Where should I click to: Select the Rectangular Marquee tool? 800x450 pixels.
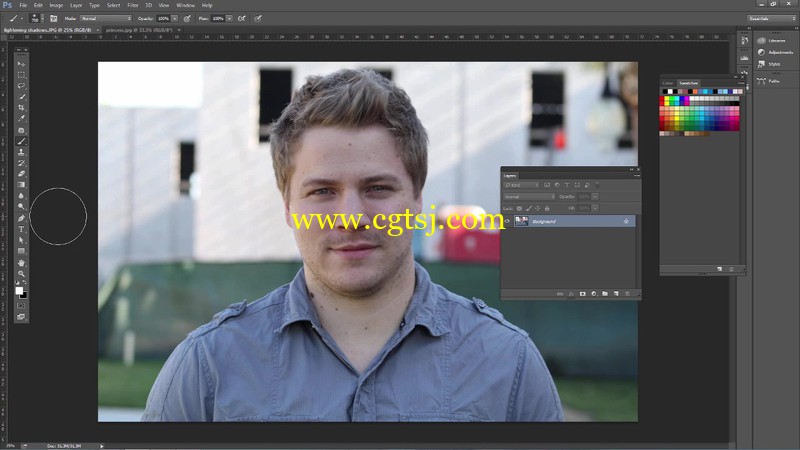click(21, 75)
